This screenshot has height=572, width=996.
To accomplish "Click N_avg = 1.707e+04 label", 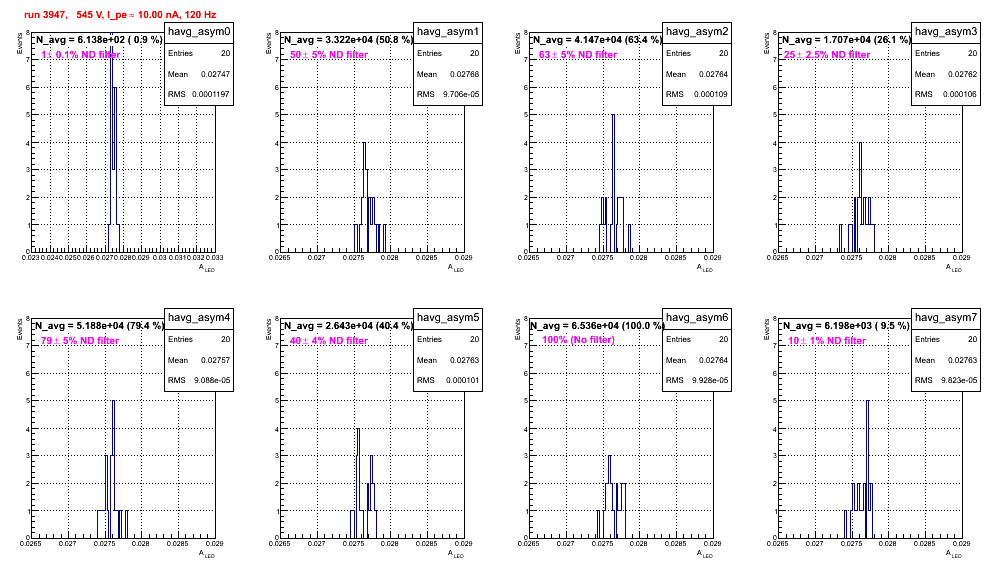I will 845,39.
